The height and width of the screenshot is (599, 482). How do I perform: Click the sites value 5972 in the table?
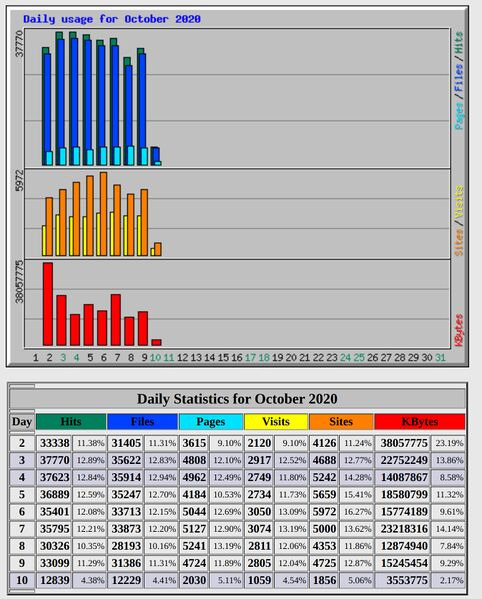[324, 512]
